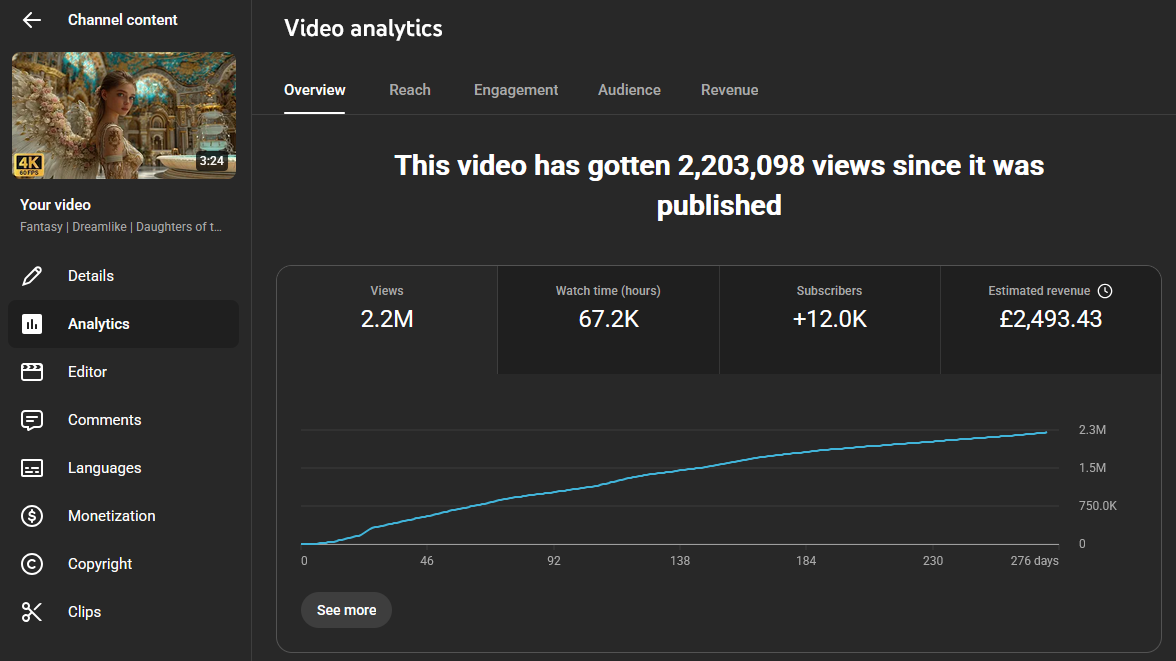
Task: Select the Subscribers metric card
Action: pos(830,320)
